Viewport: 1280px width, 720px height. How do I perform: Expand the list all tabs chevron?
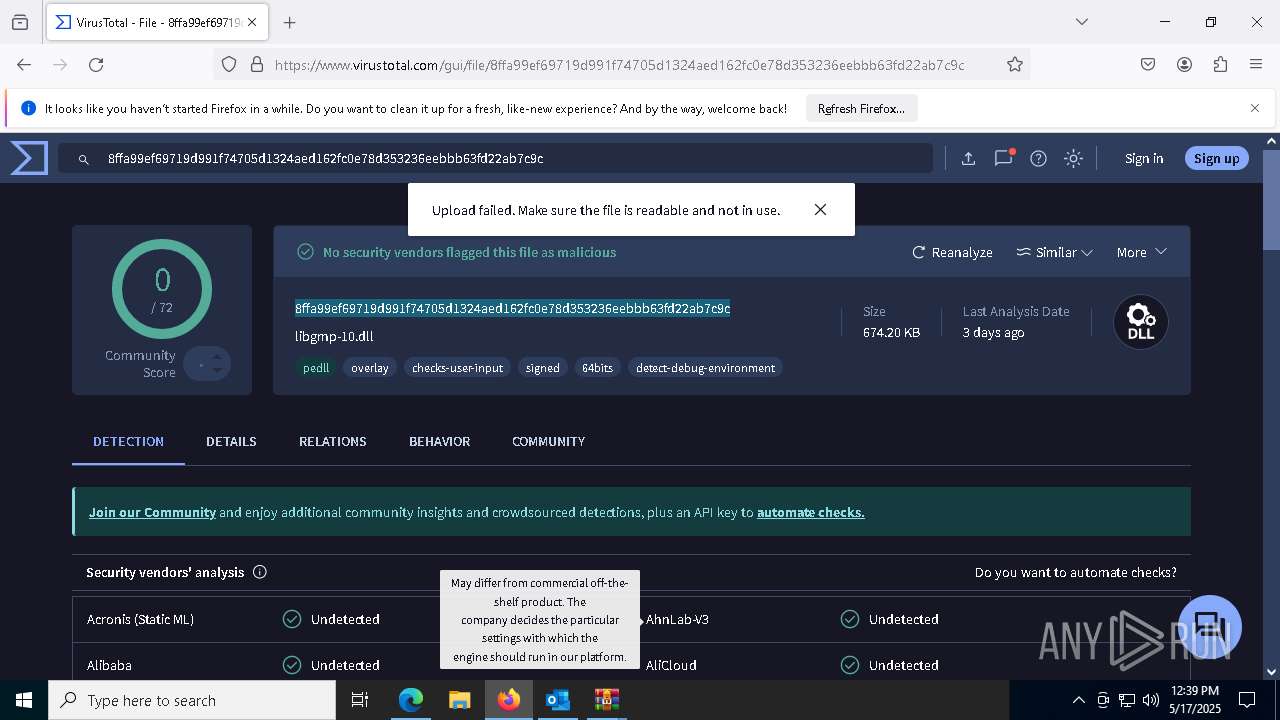(1081, 22)
